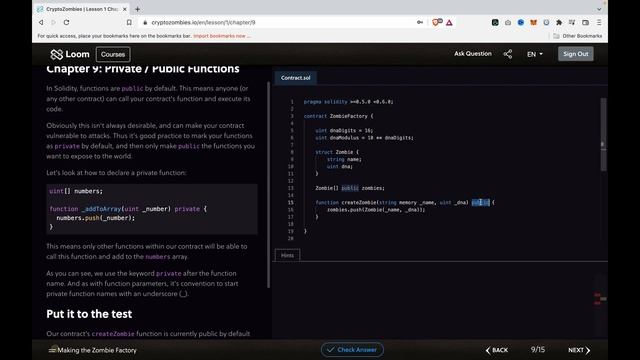This screenshot has height=360, width=640.
Task: Click the Courses button
Action: [113, 54]
